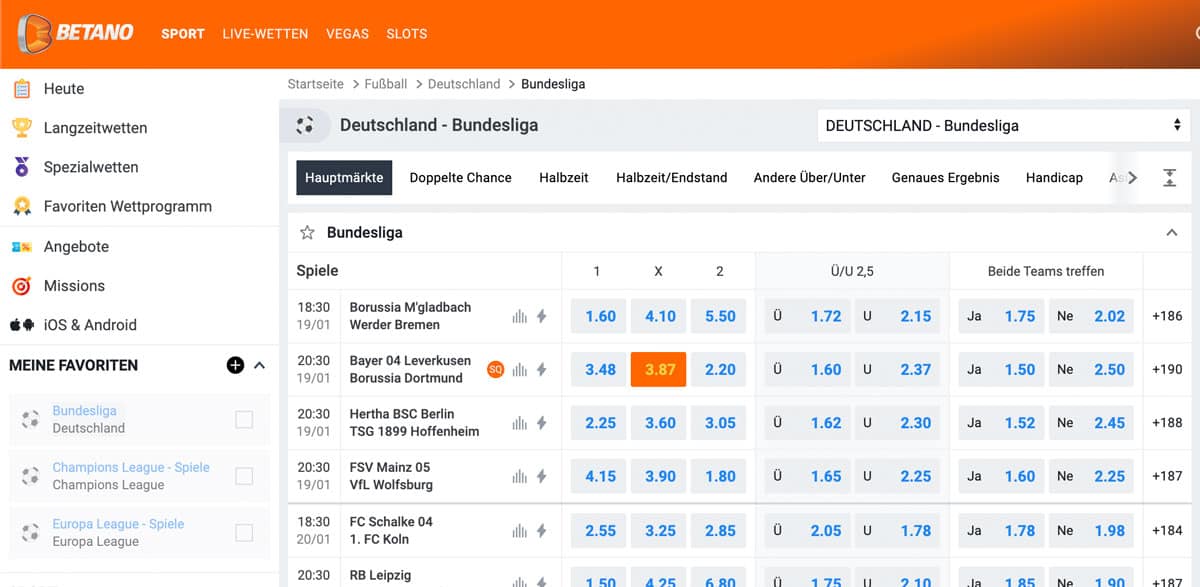Expand +188 more markets for Hertha match
This screenshot has height=587, width=1200.
[1167, 423]
